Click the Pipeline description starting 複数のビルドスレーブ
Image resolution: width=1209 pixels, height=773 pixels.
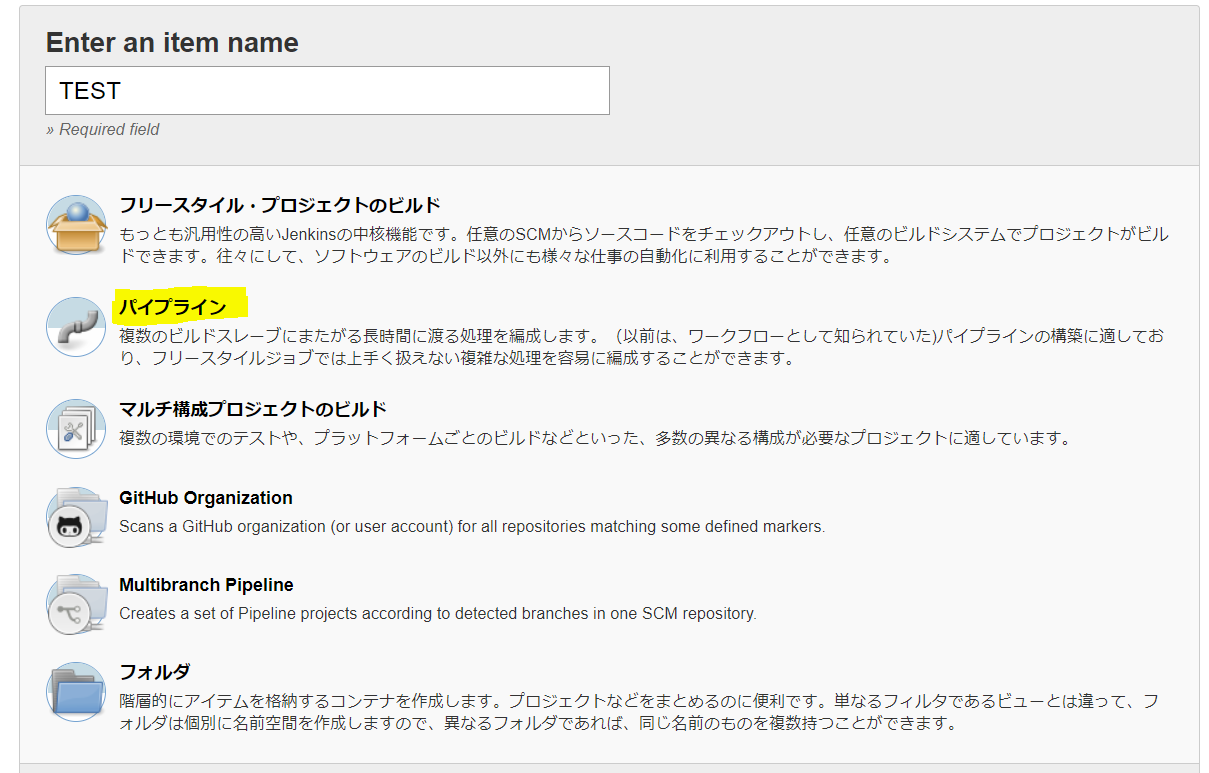(x=642, y=347)
